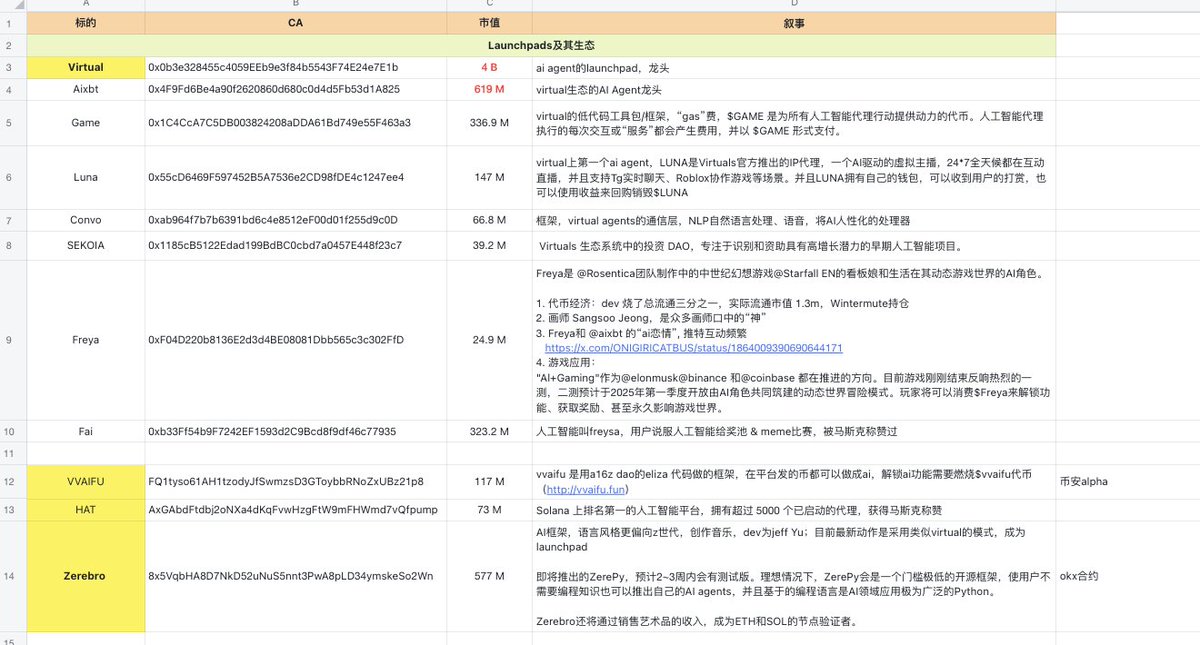Select the 'Game' name cell

click(86, 123)
